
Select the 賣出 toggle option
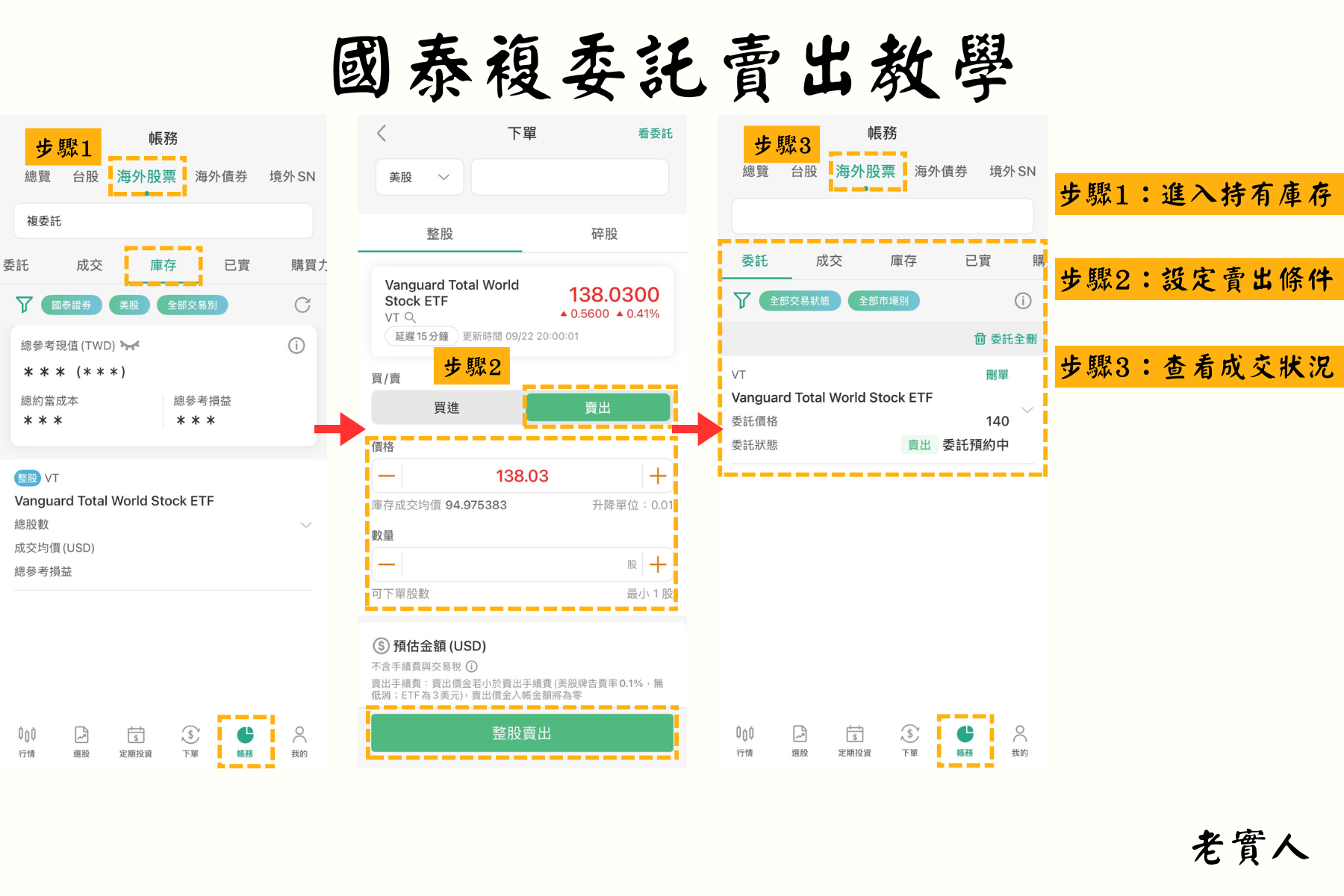click(x=597, y=408)
